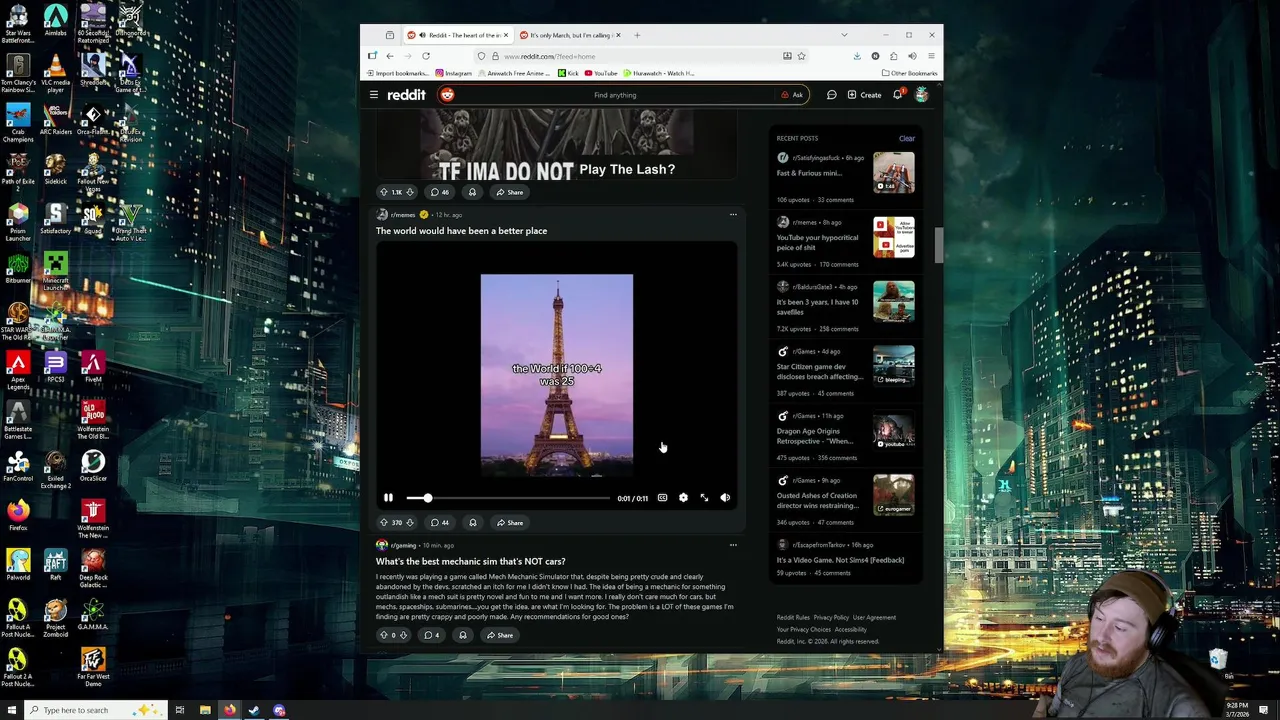Upvote the Eiffel Tower meme post

383,522
